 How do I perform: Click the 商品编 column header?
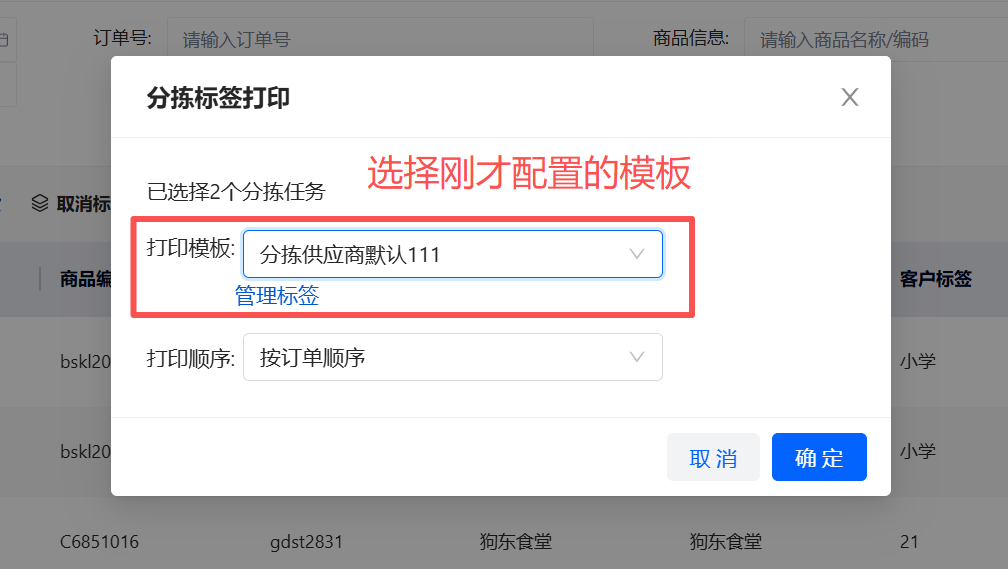tap(85, 279)
